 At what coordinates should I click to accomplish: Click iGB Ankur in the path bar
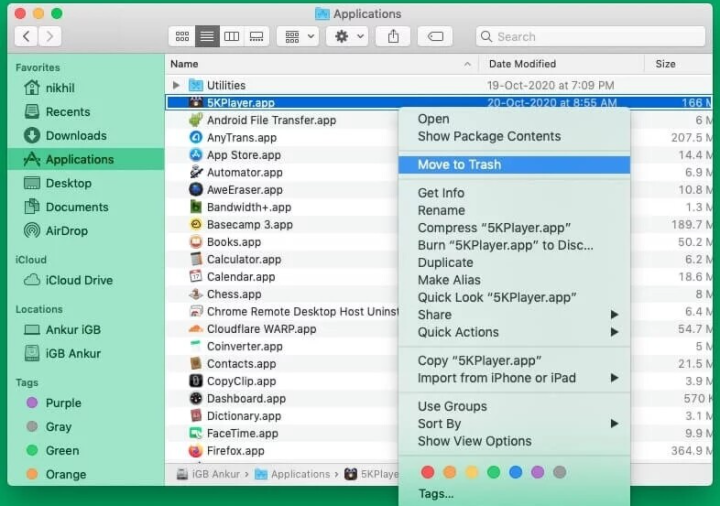(208, 474)
